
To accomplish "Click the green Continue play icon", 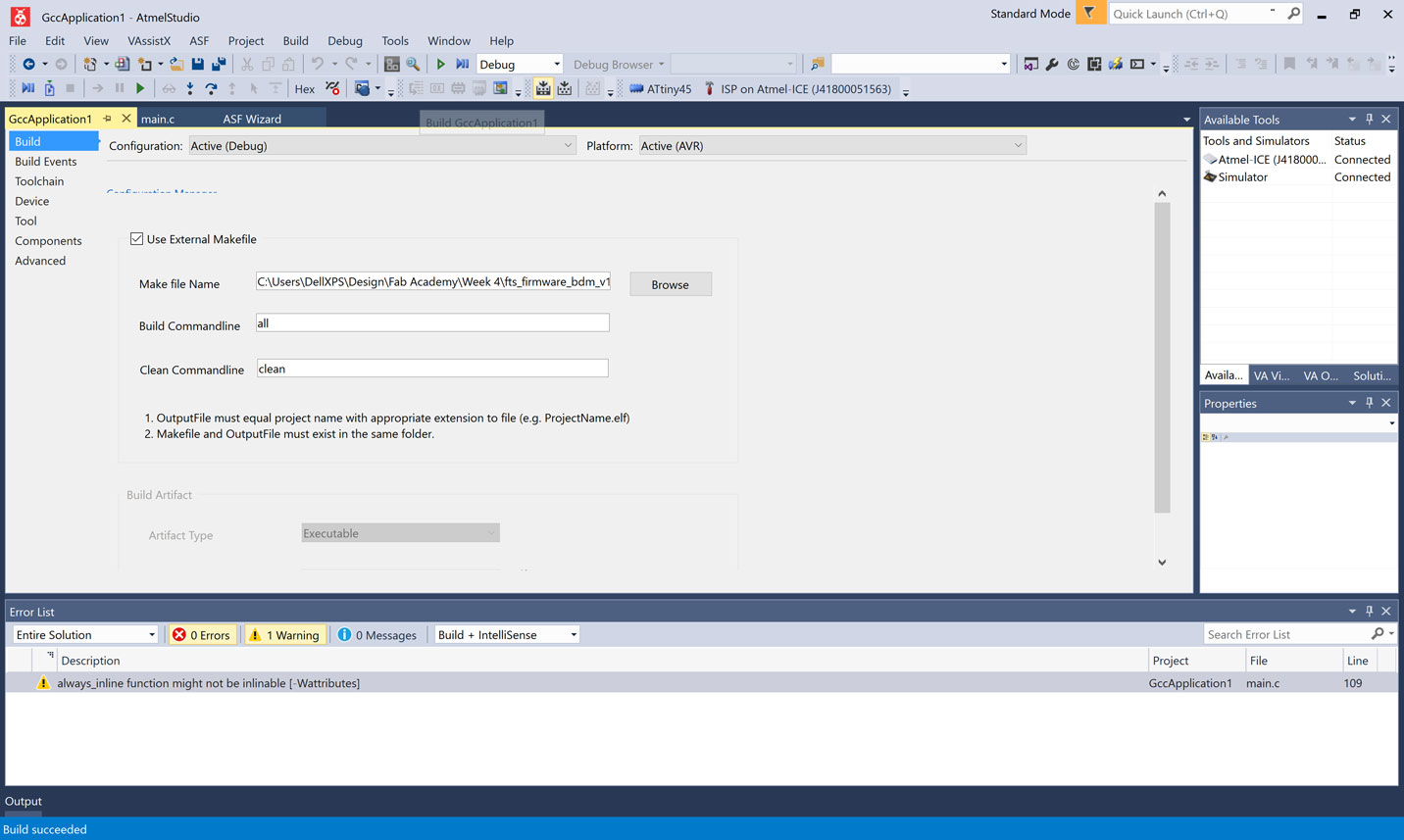I will [x=140, y=88].
